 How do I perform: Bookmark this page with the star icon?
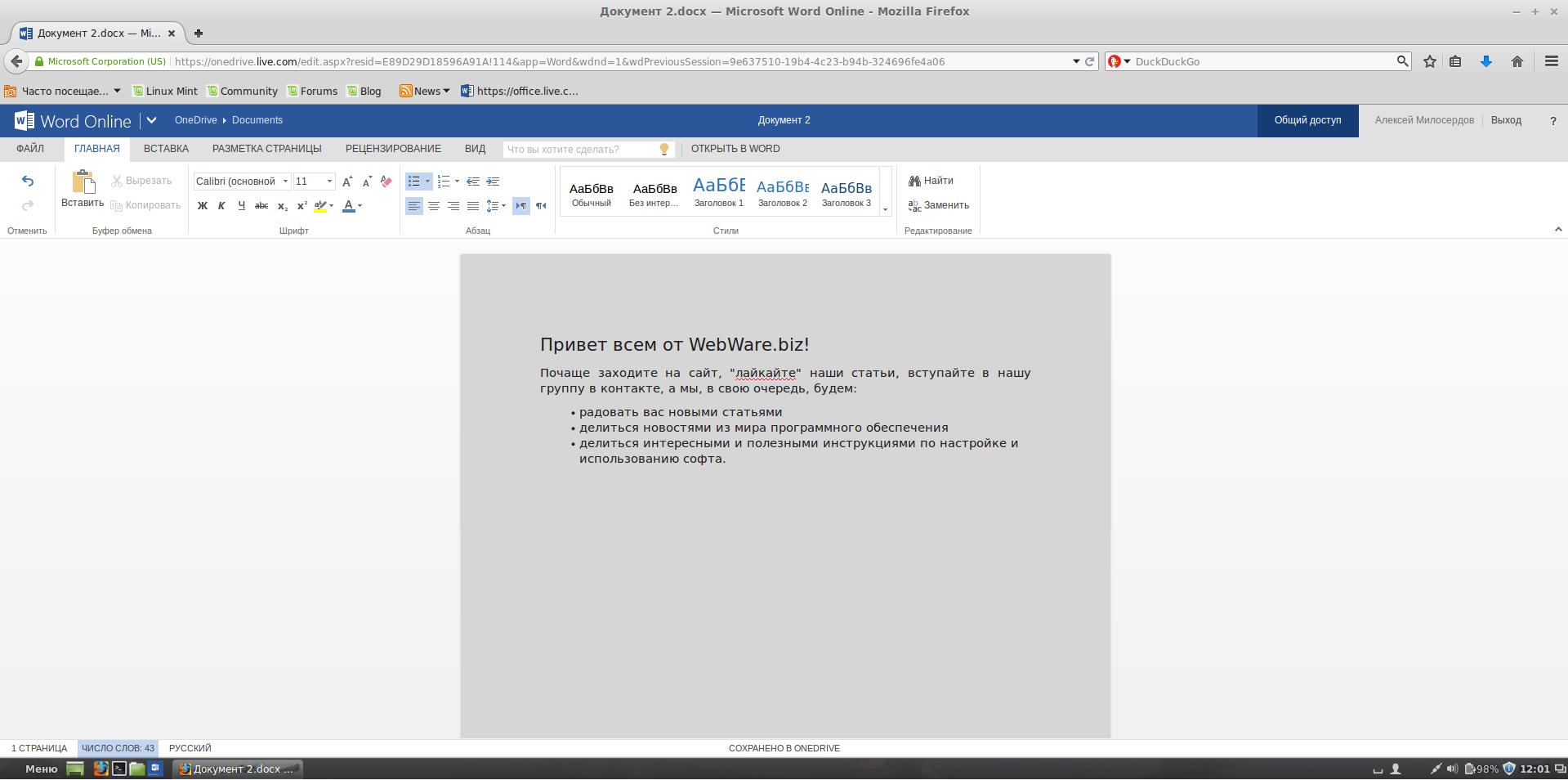(x=1430, y=61)
